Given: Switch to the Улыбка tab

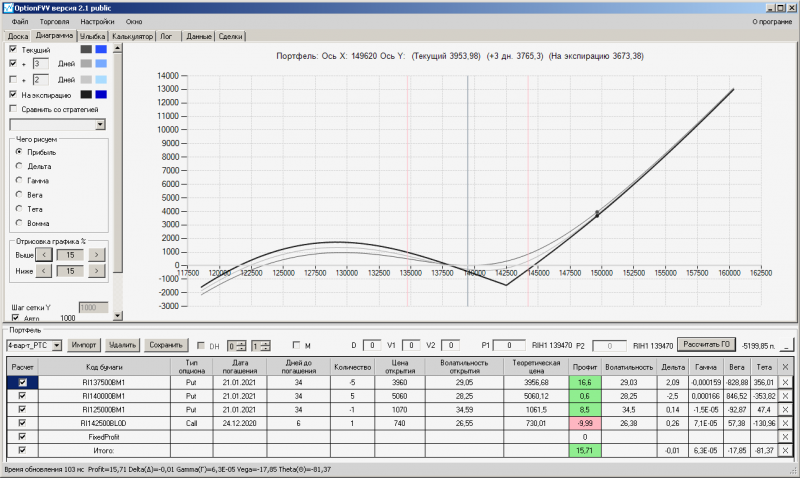Looking at the screenshot, I should [92, 36].
